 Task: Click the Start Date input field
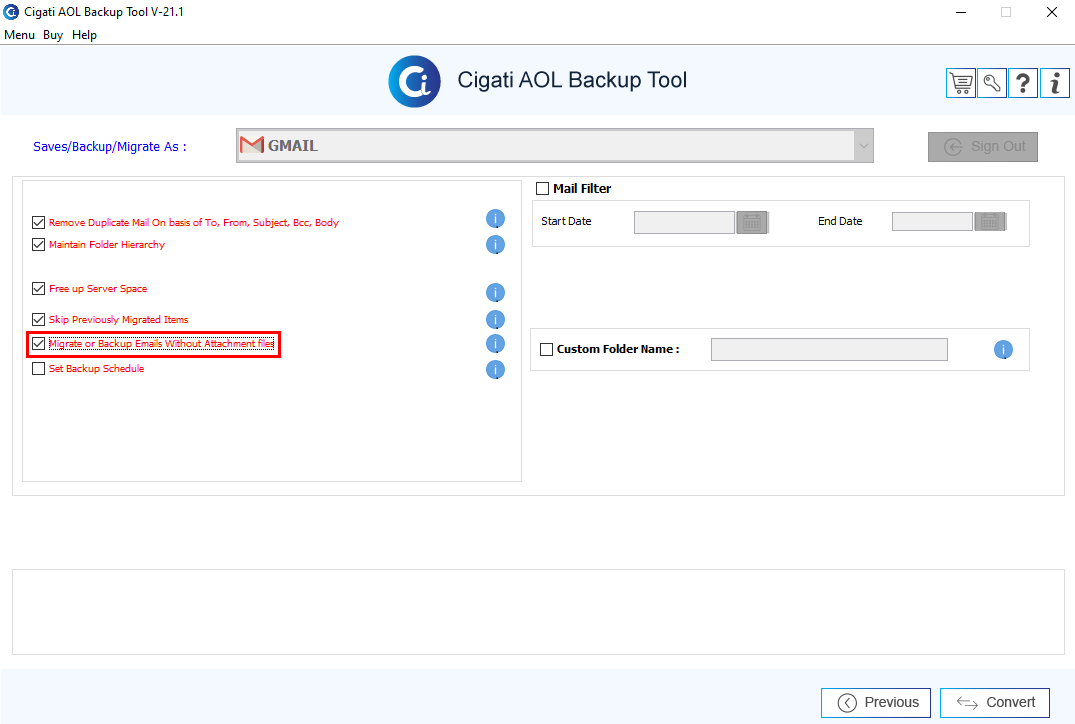684,222
